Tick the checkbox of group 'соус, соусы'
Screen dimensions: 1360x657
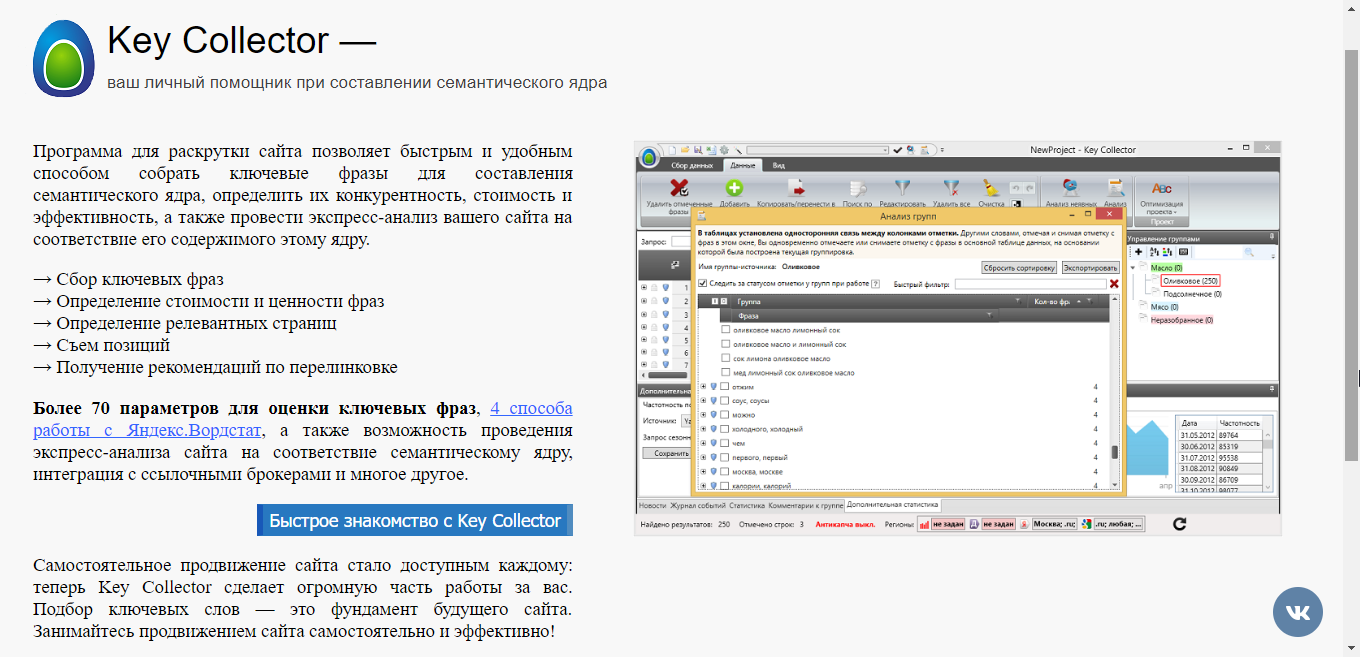coord(725,401)
